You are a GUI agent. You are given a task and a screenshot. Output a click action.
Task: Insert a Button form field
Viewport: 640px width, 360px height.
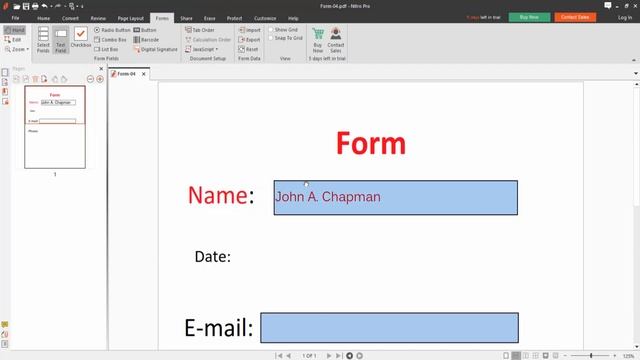145,30
